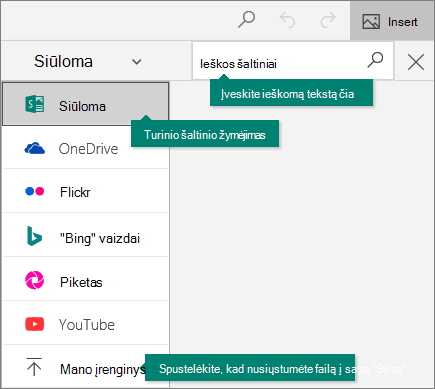Screen dimensions: 435x389
Task: Click the red YouTube play icon
Action: pyautogui.click(x=35, y=324)
